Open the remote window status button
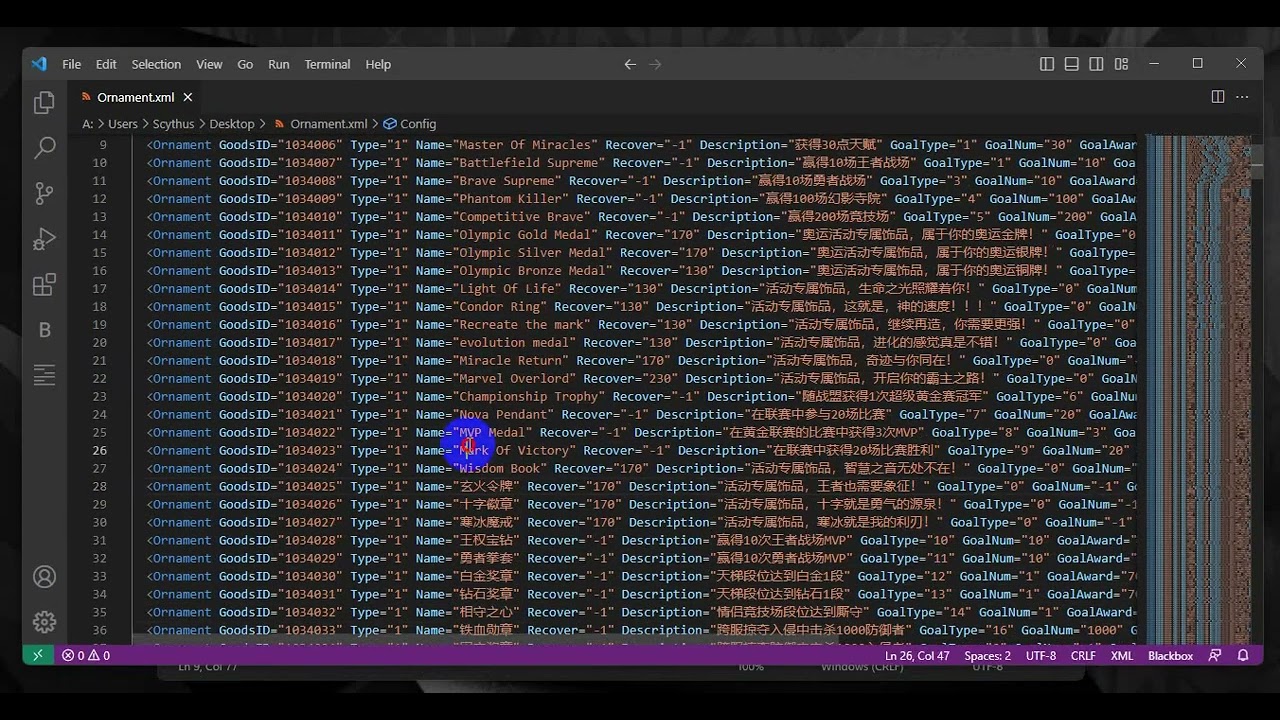The width and height of the screenshot is (1280, 720). (x=37, y=656)
